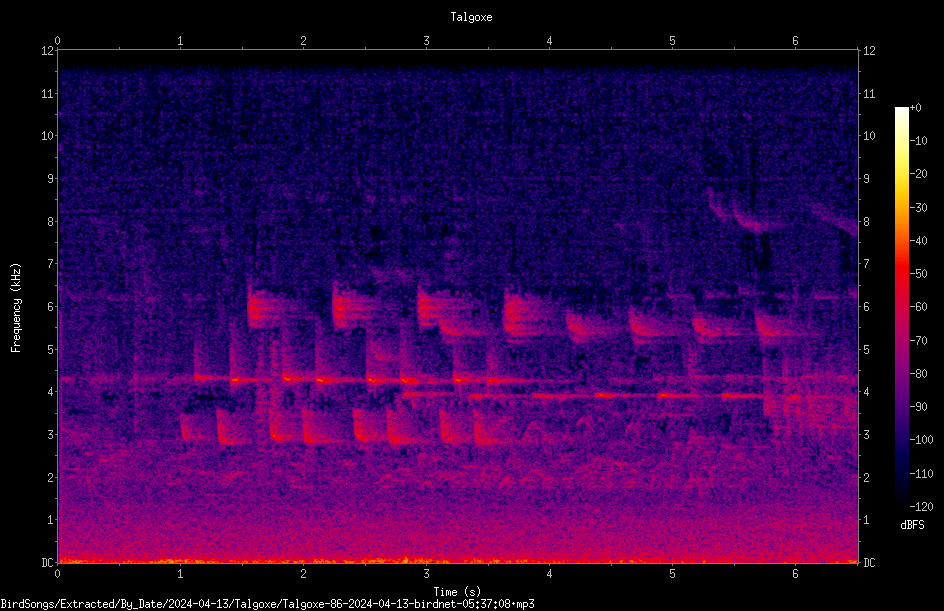Click the first bright 6 kHz note

262,308
